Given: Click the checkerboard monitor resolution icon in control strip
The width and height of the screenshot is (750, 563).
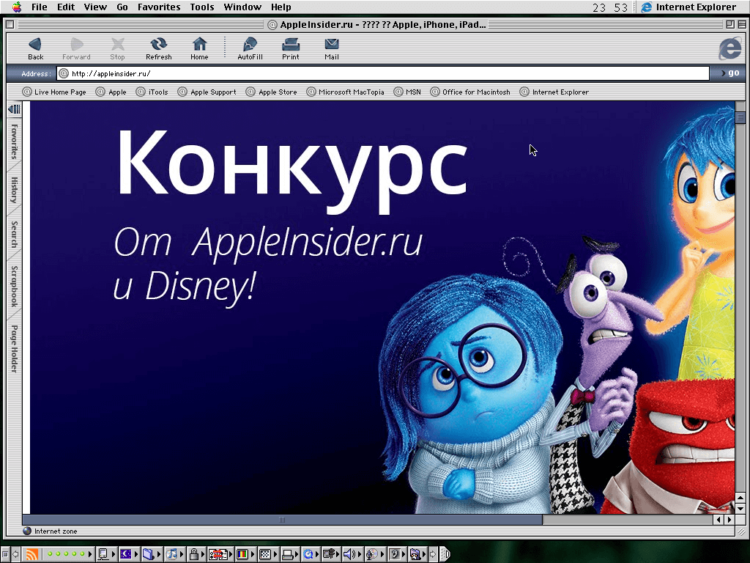Looking at the screenshot, I should [x=265, y=554].
